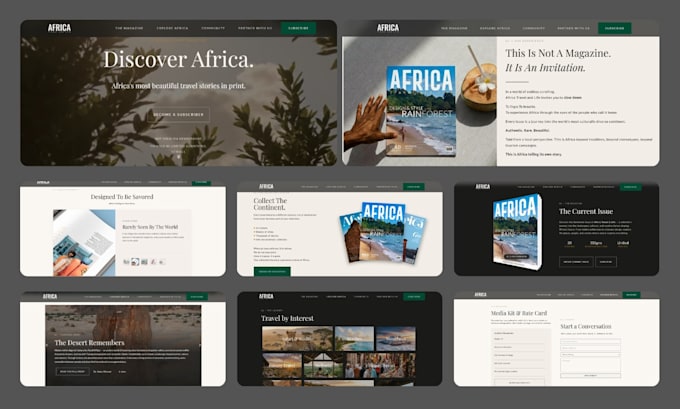Screen dimensions: 680x409
Task: Open the dropdown field in the Start a Conversation form
Action: 590,354
